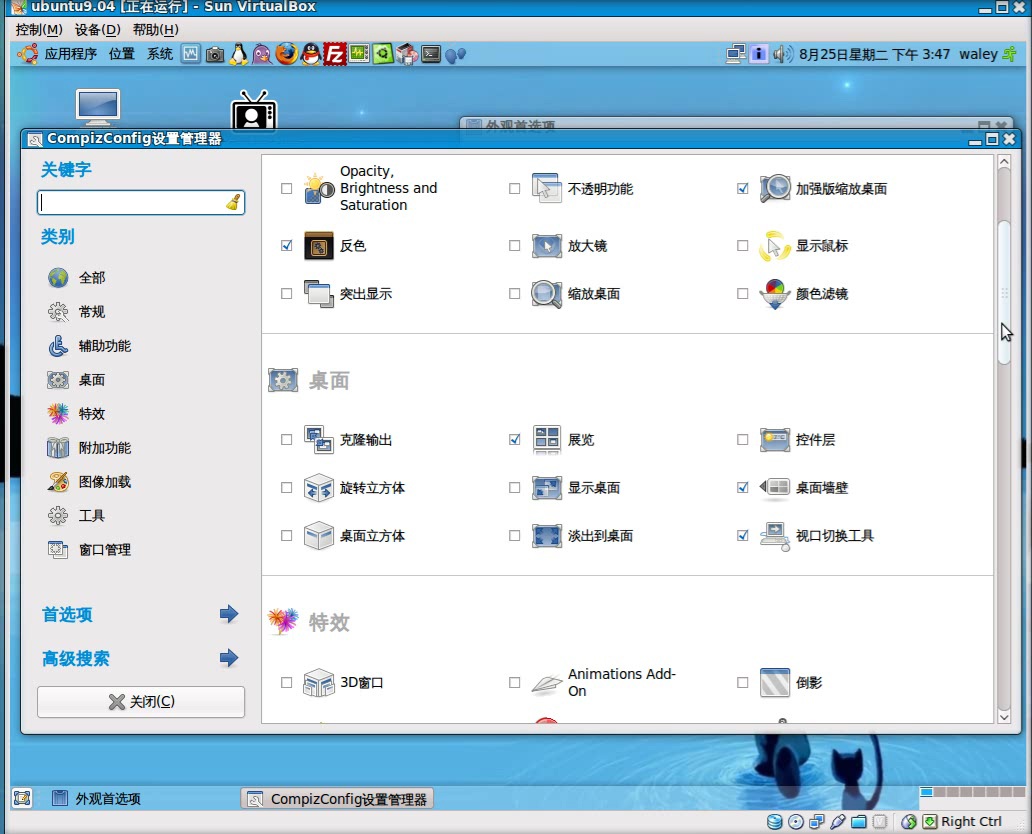Open the 展览 plugin icon

[547, 440]
